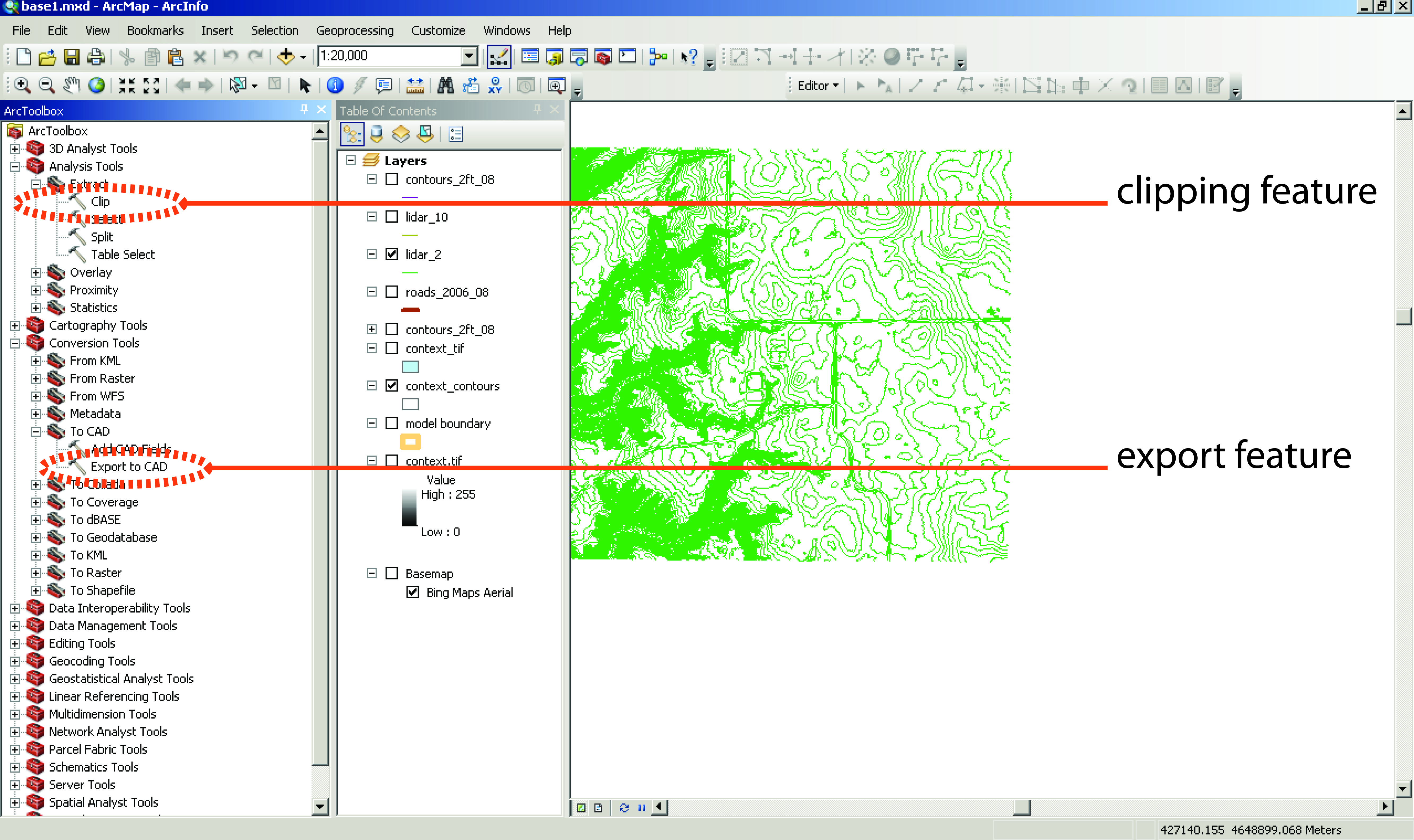Image resolution: width=1414 pixels, height=840 pixels.
Task: Switch to List By Source view
Action: 377,134
